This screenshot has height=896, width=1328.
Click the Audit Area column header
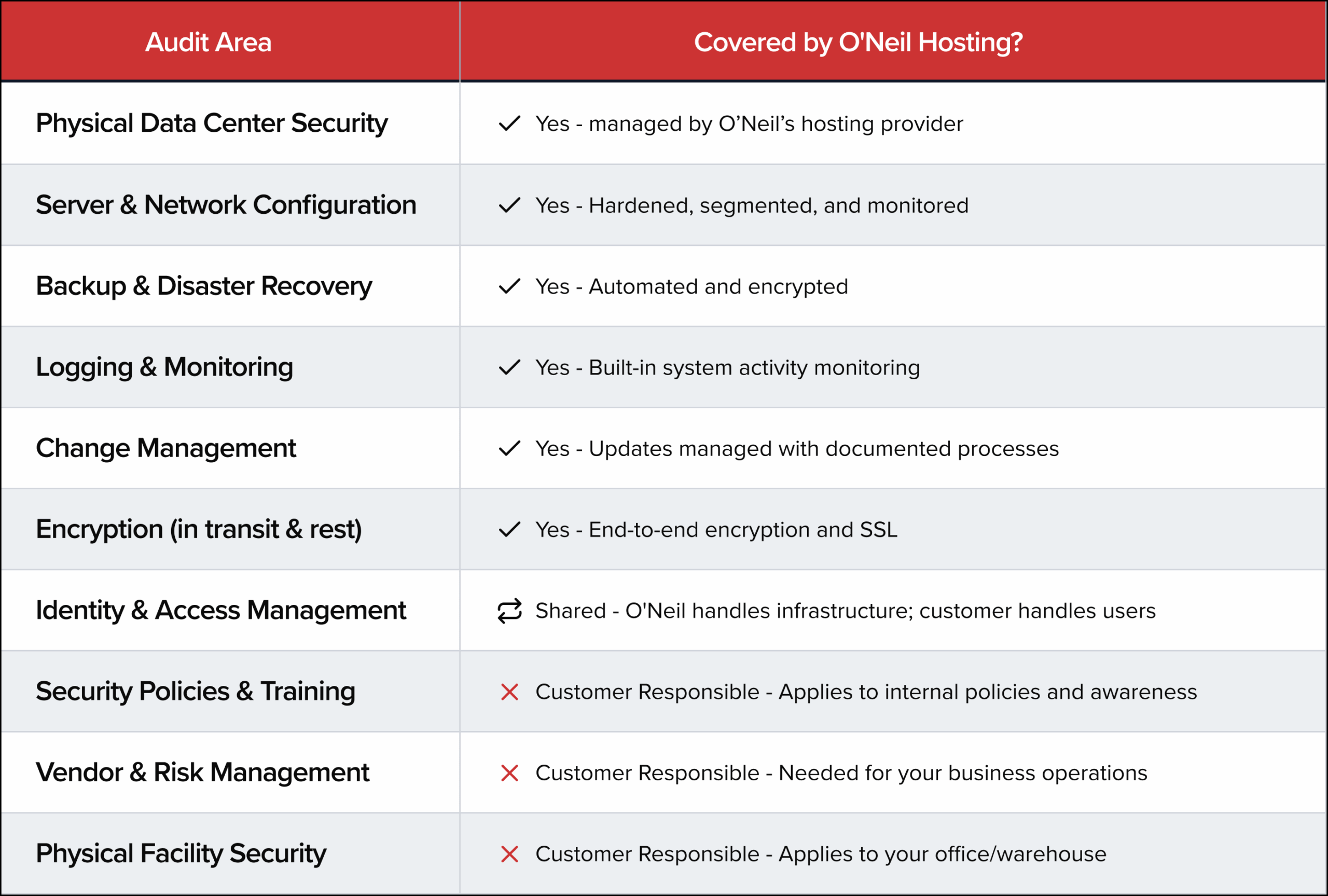point(208,43)
